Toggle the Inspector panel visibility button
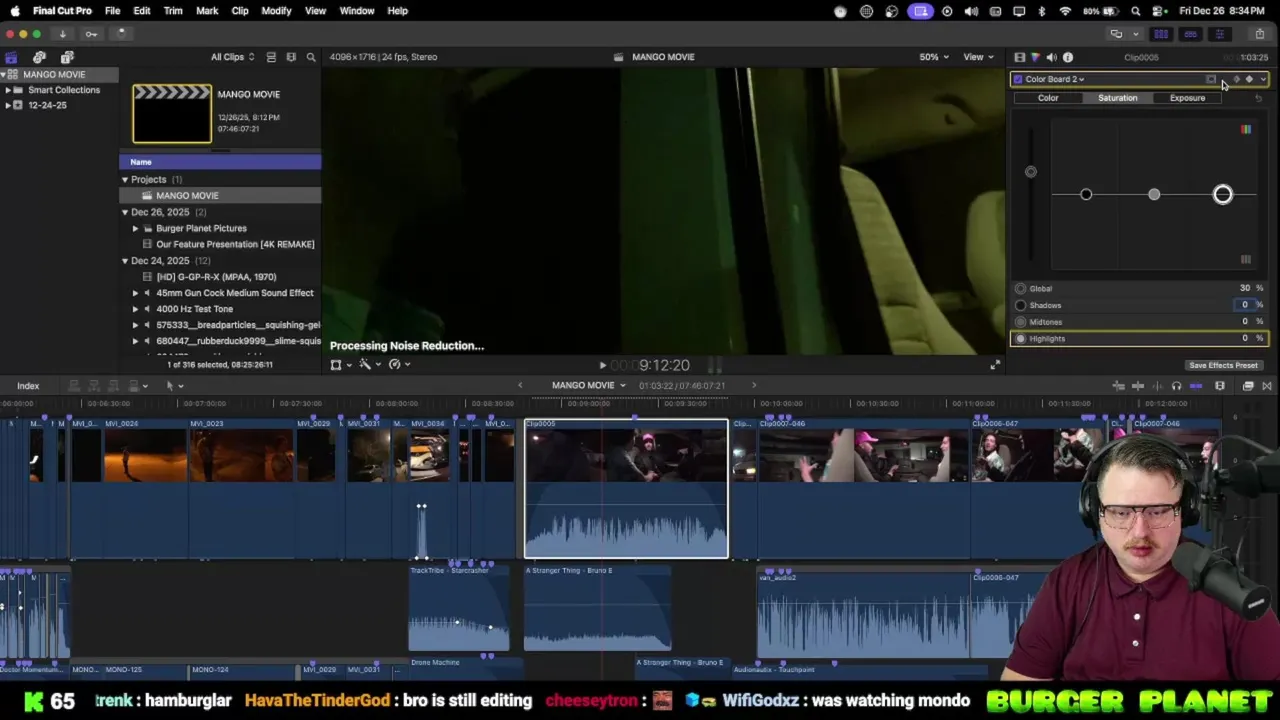 click(x=1219, y=34)
